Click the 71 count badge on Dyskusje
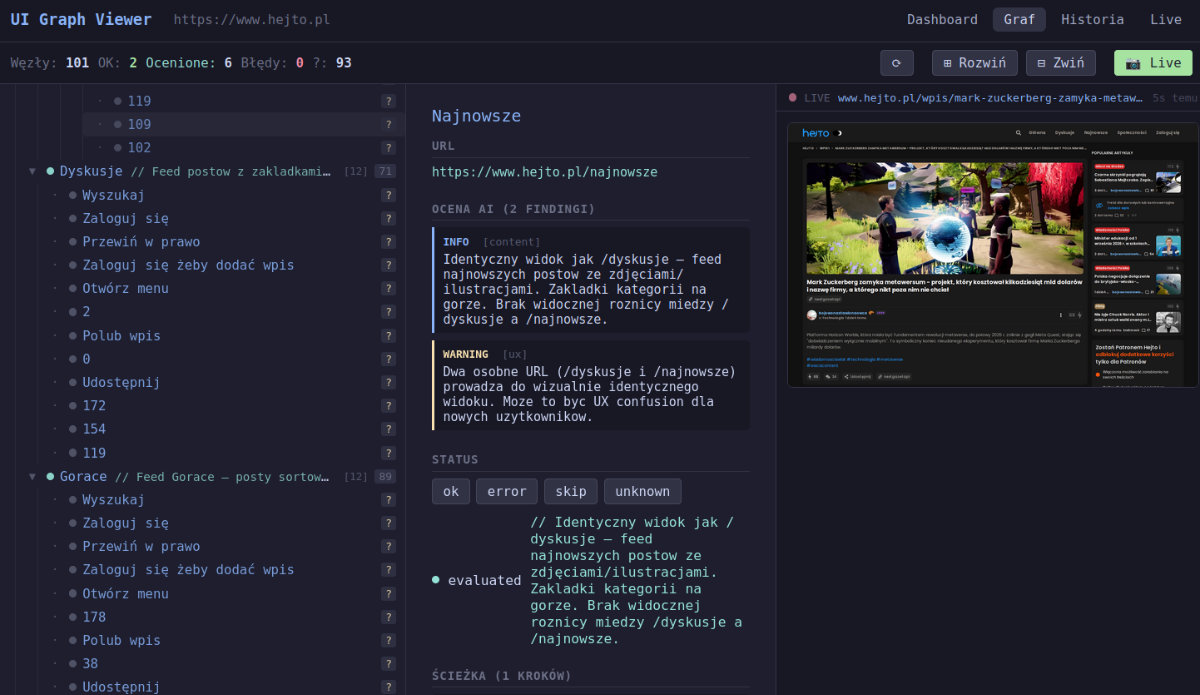 (384, 172)
